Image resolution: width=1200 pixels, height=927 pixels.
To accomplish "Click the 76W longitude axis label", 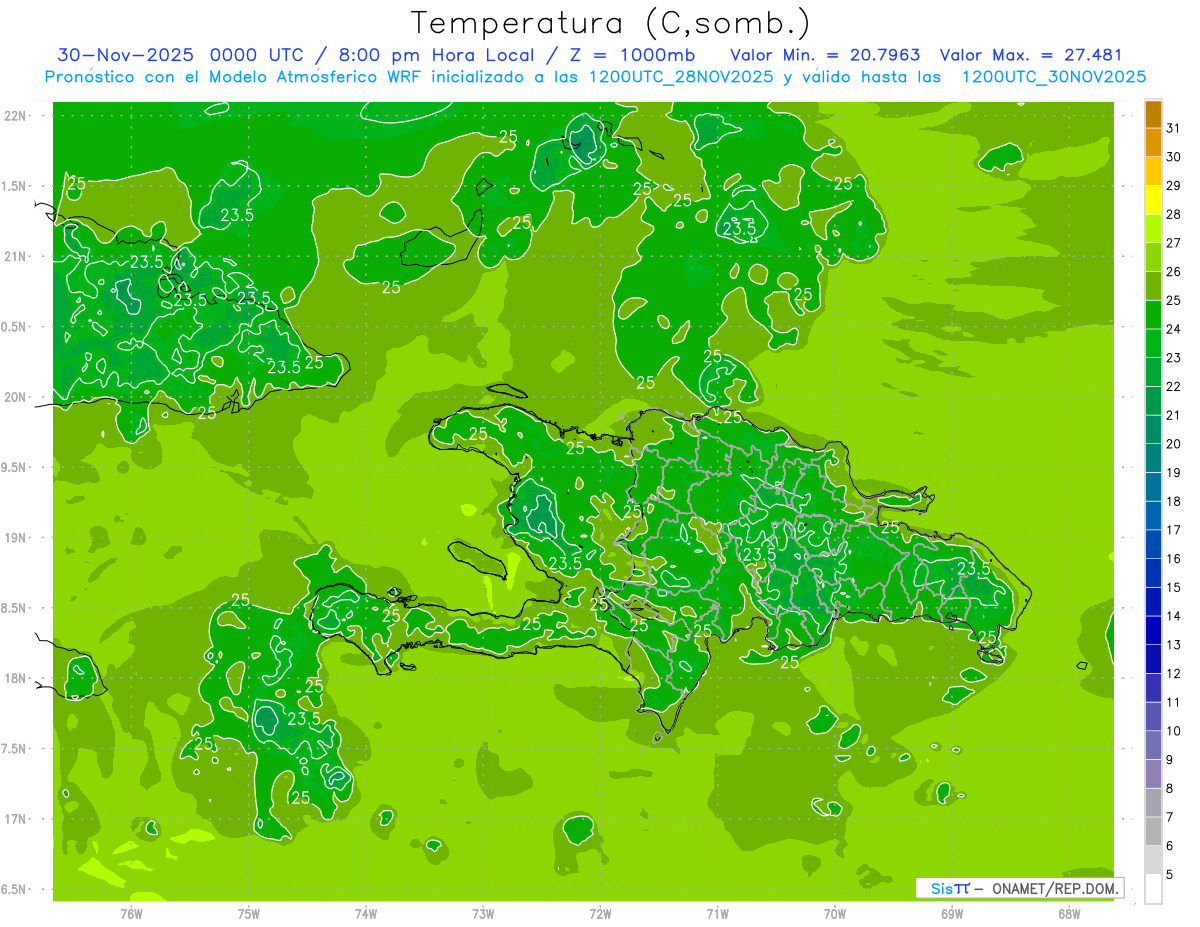I will 131,914.
